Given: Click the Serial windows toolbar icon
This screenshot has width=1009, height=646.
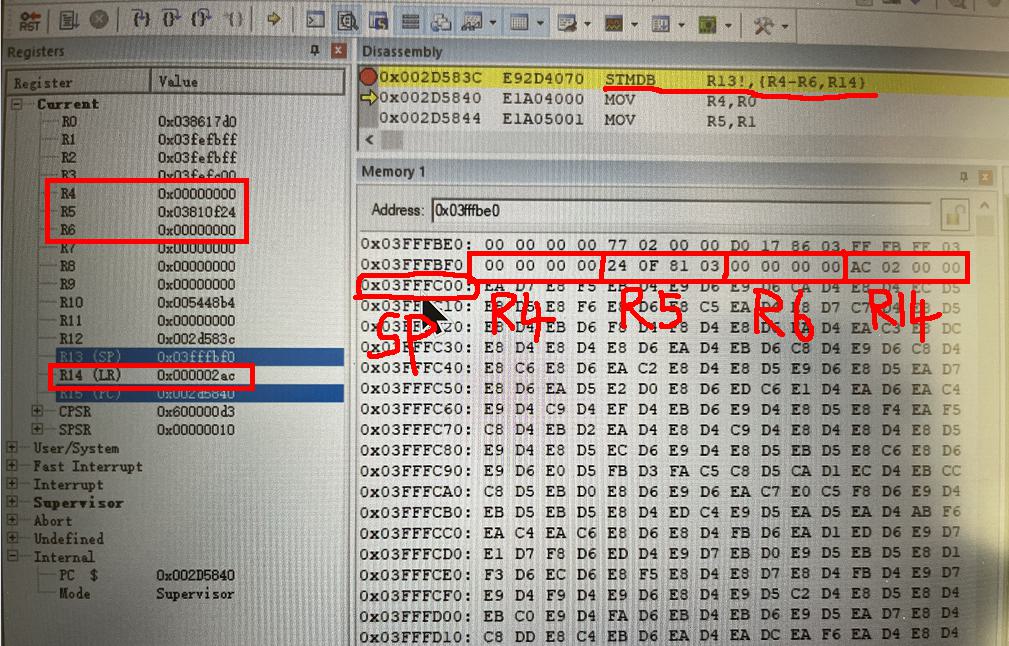Looking at the screenshot, I should coord(567,24).
